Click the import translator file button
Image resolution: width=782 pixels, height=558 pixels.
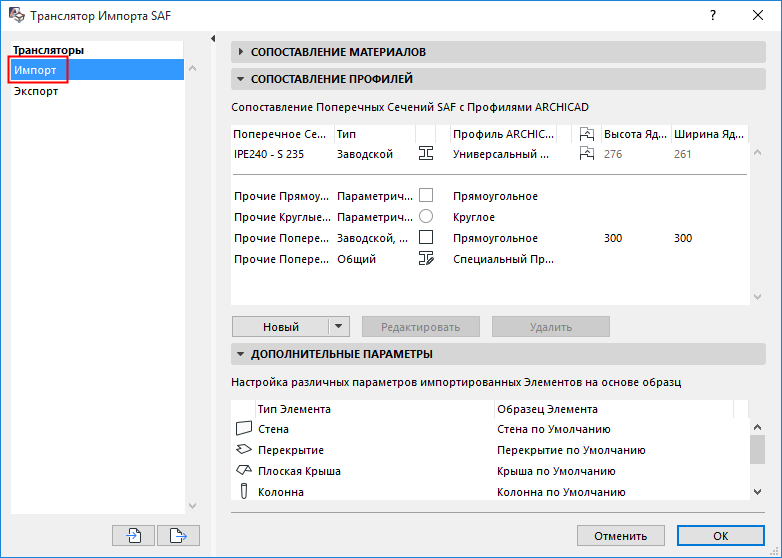click(x=134, y=536)
